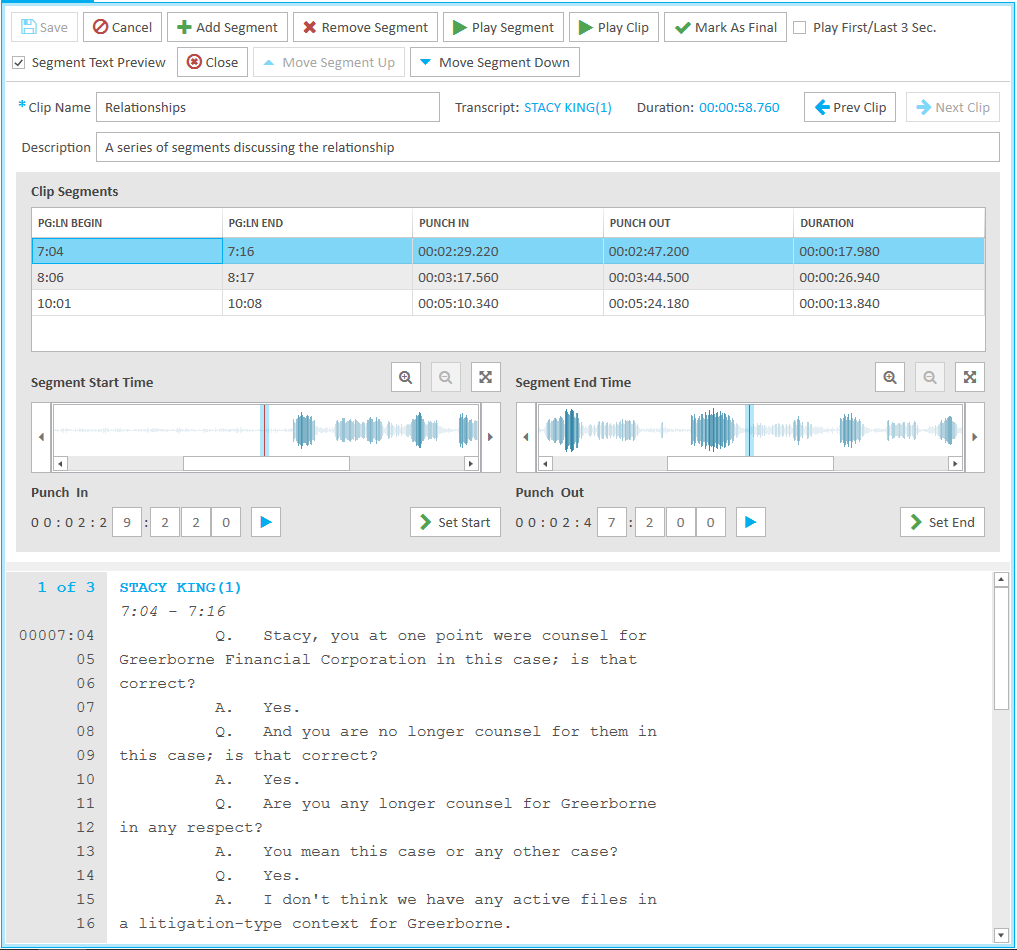Step end waveform left with outer arrow
The height and width of the screenshot is (950, 1017).
[526, 437]
